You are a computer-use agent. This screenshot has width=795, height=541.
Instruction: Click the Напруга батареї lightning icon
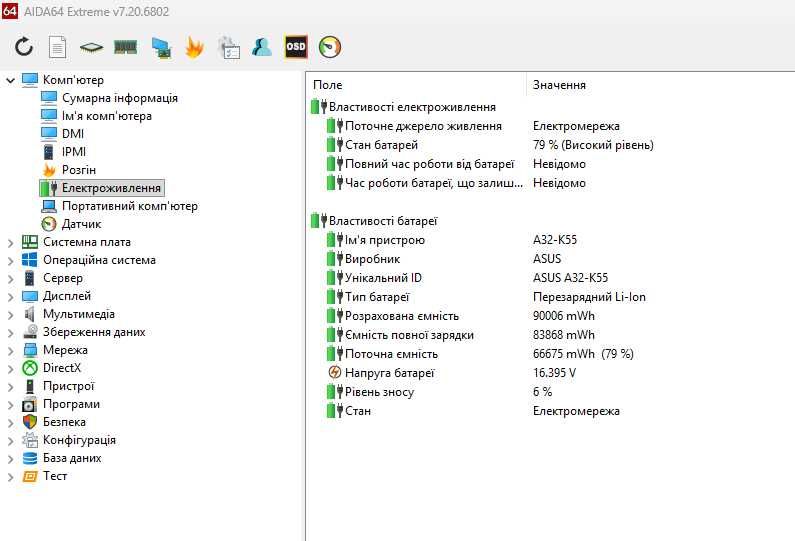(334, 372)
